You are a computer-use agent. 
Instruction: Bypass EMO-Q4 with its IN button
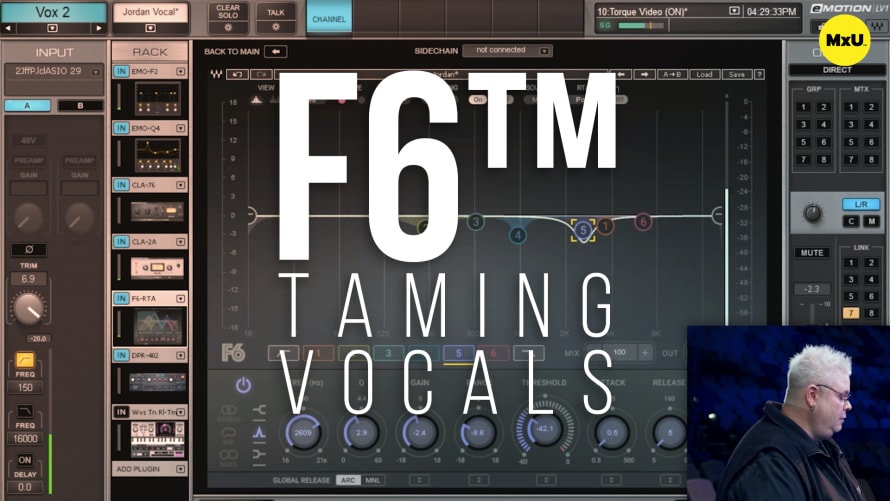point(121,128)
